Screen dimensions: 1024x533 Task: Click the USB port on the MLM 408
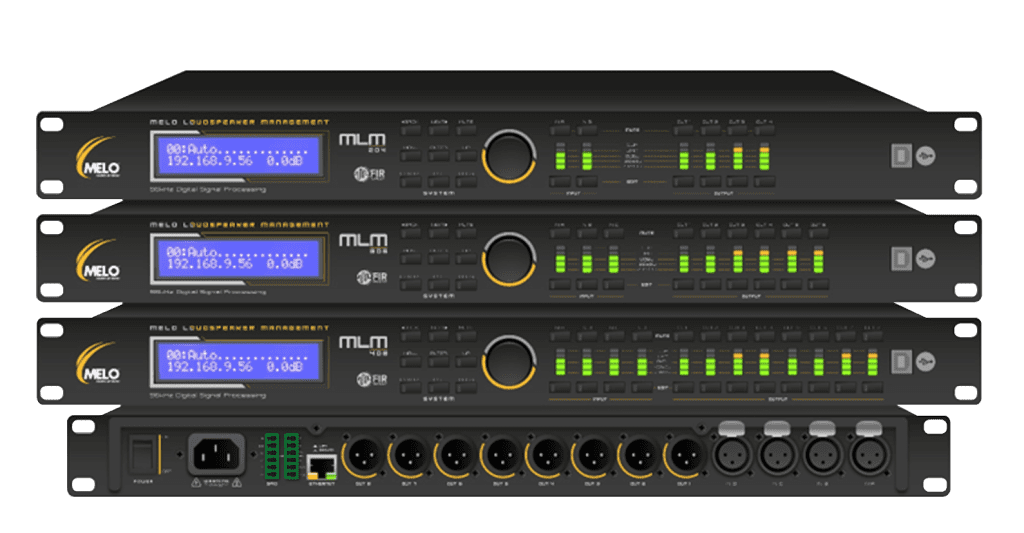[902, 361]
